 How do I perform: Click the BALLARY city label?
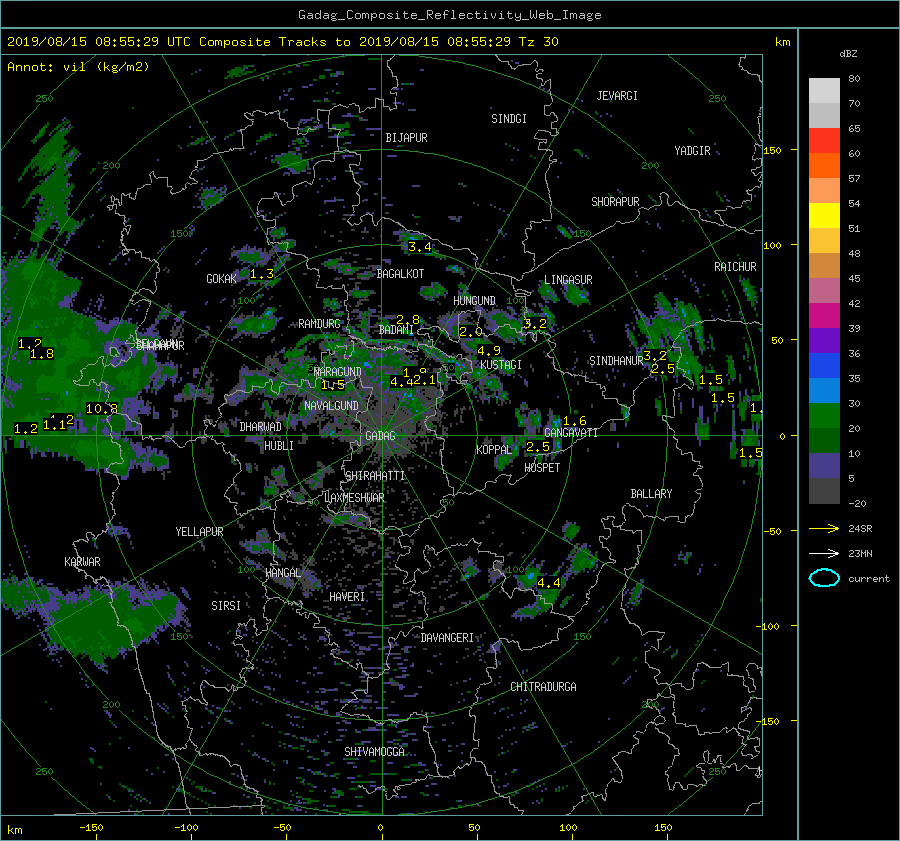pyautogui.click(x=651, y=494)
